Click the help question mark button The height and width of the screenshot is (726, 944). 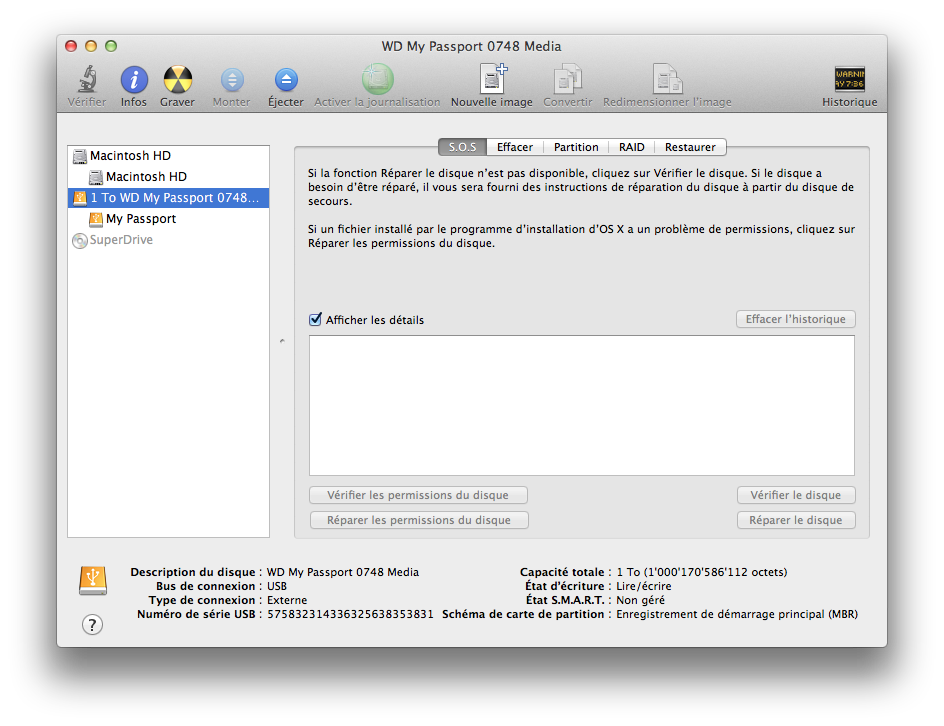click(92, 625)
